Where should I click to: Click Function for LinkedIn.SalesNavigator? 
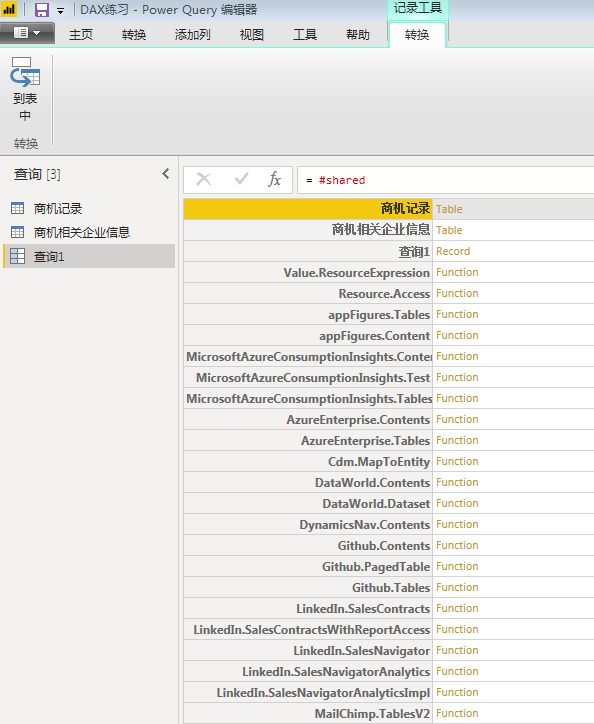click(x=457, y=651)
